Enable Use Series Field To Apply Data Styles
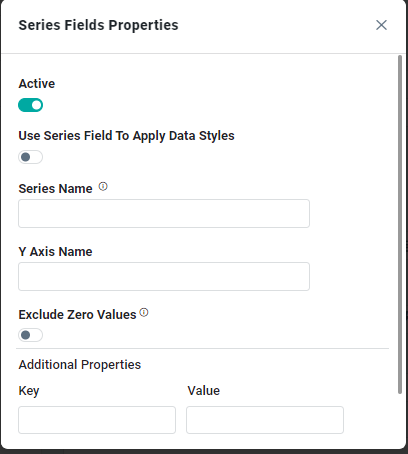The height and width of the screenshot is (454, 408). coord(30,157)
